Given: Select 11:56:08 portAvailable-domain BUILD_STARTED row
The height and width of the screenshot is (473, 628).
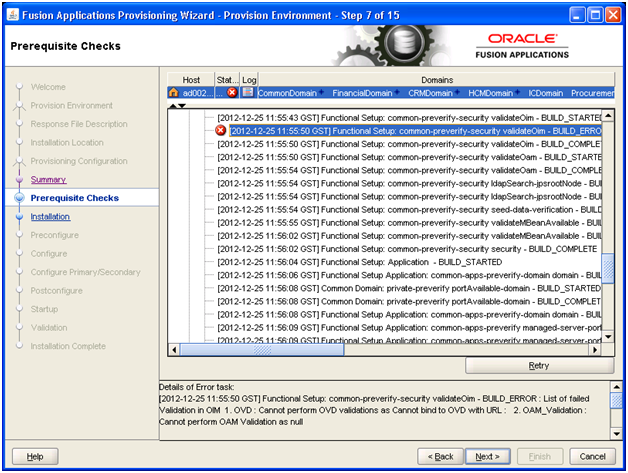Looking at the screenshot, I should pyautogui.click(x=409, y=288).
